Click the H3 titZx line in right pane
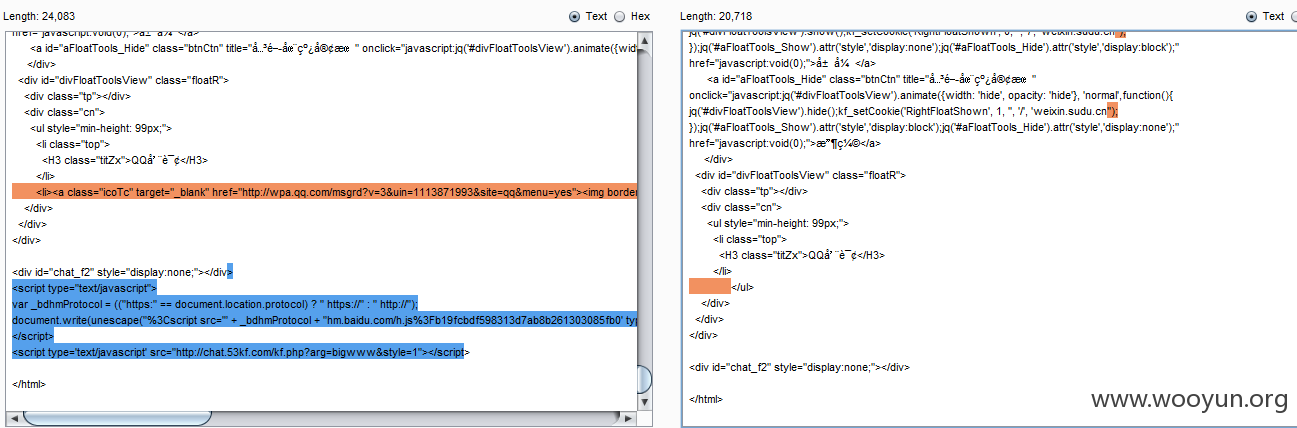 pos(802,255)
